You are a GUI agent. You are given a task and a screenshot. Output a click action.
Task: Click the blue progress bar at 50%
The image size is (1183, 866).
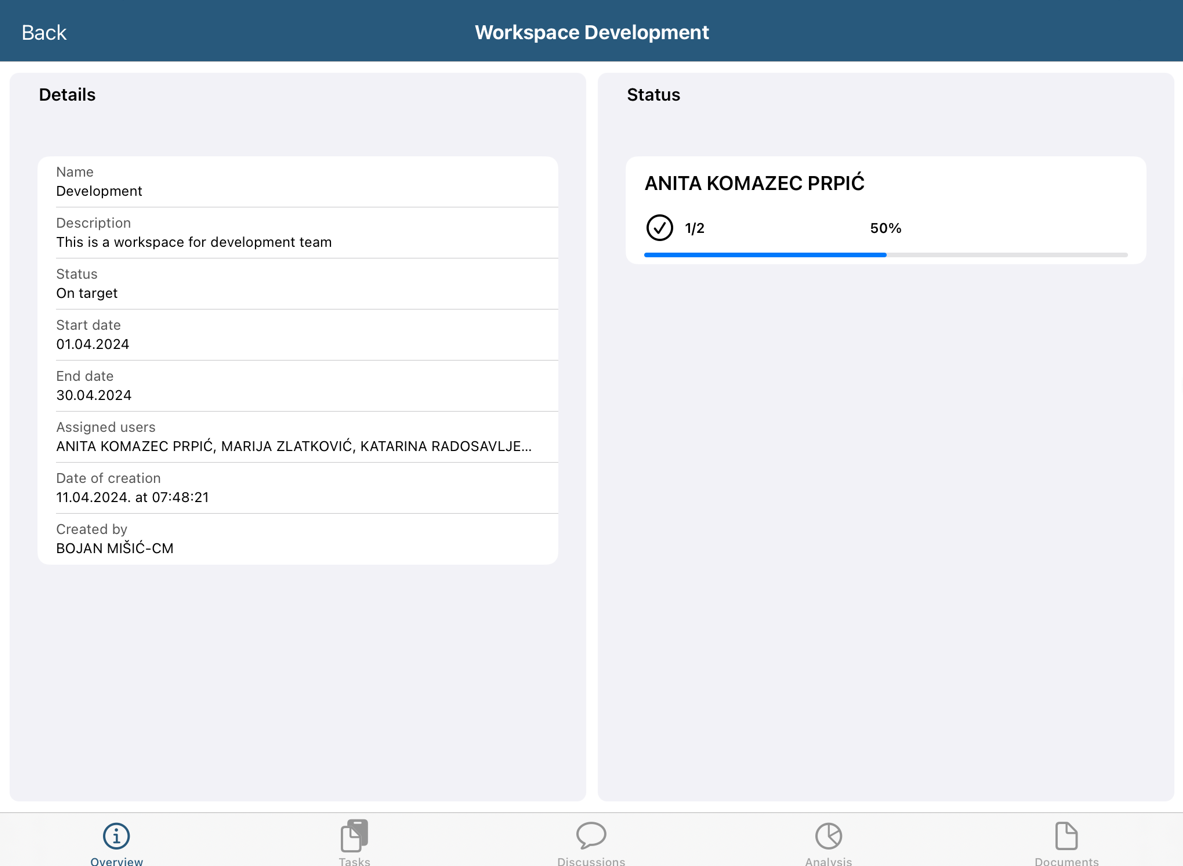pyautogui.click(x=765, y=255)
